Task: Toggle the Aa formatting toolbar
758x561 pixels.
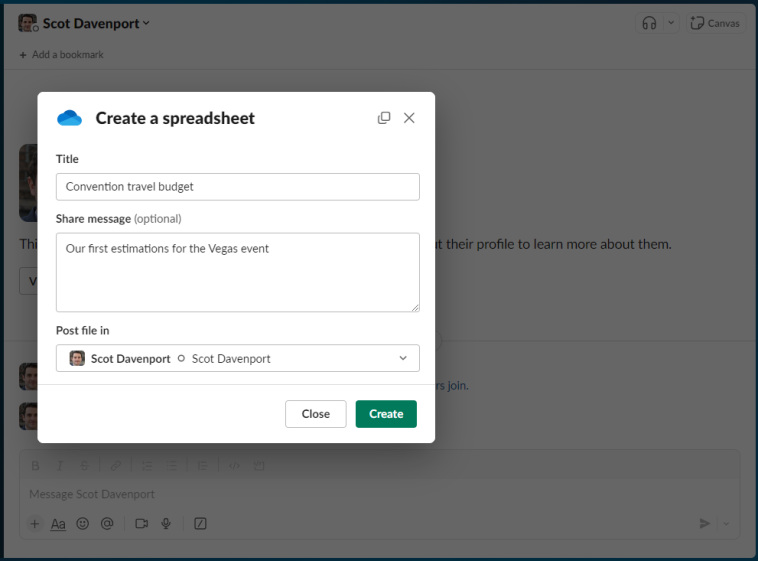Action: coord(58,524)
